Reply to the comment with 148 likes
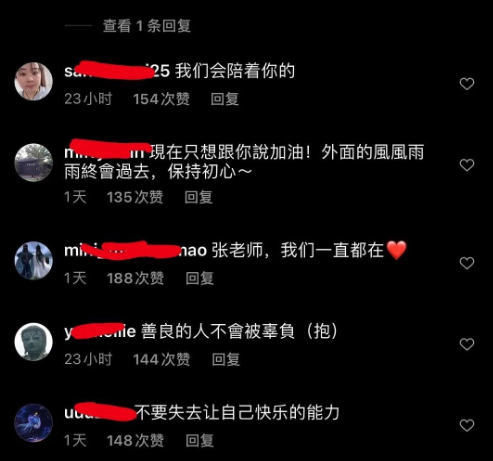The image size is (493, 461). tap(200, 440)
